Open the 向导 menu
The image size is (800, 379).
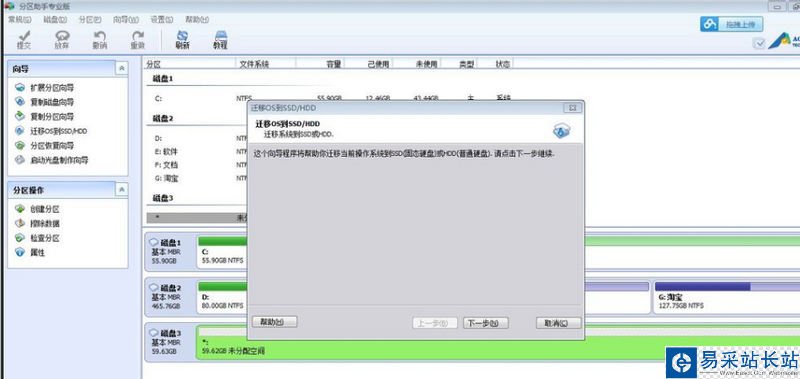pos(126,19)
